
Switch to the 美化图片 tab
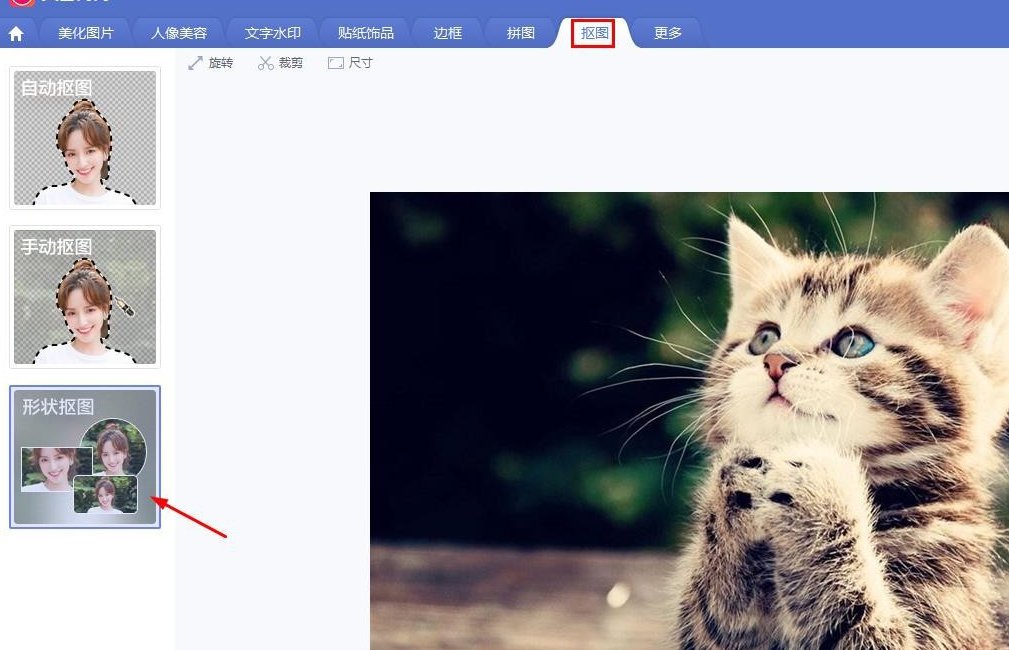85,32
